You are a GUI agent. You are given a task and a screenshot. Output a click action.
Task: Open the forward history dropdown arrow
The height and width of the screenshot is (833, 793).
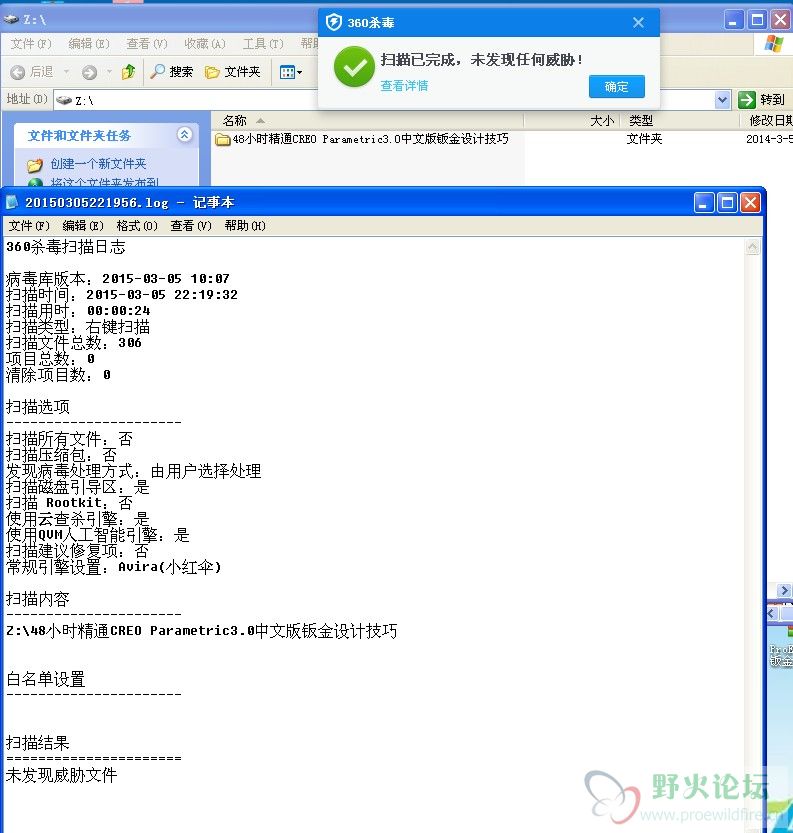(x=109, y=72)
